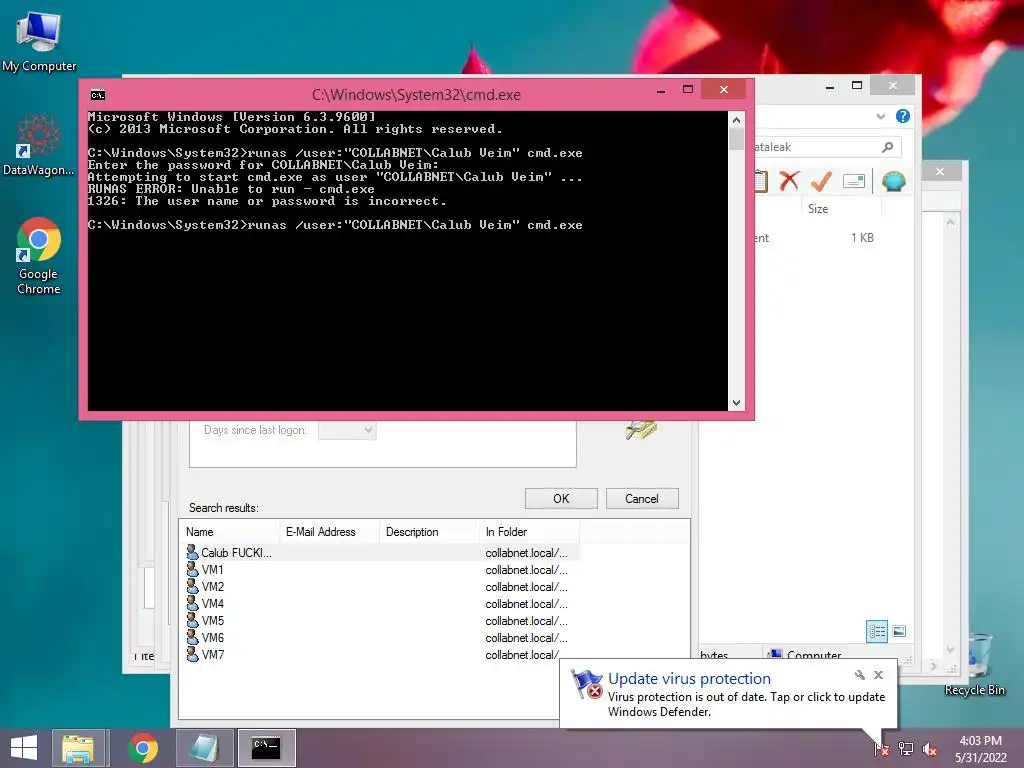This screenshot has width=1024, height=768.
Task: Open File Explorer from taskbar
Action: point(78,748)
